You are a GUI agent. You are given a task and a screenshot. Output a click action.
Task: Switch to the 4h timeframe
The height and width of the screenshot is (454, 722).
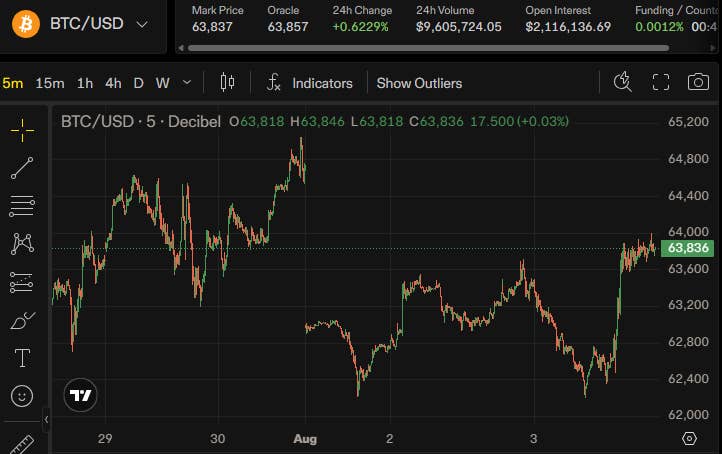pyautogui.click(x=113, y=83)
